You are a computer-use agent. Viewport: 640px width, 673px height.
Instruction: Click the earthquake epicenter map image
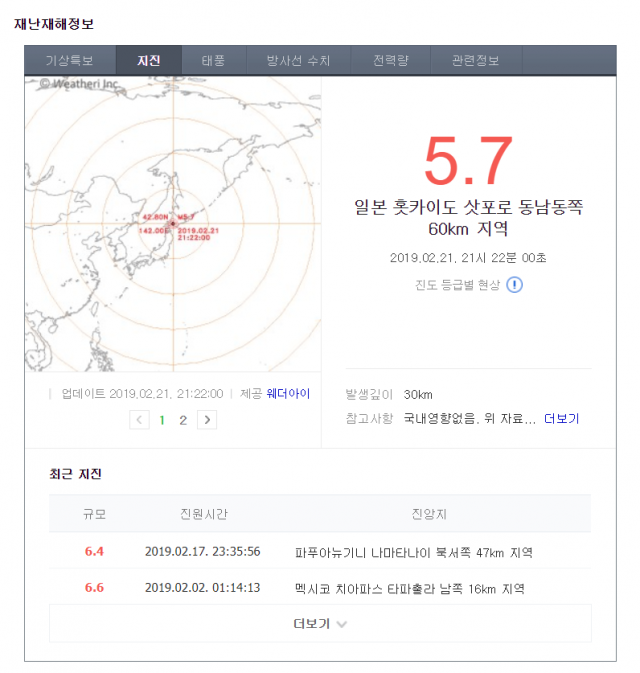point(172,225)
